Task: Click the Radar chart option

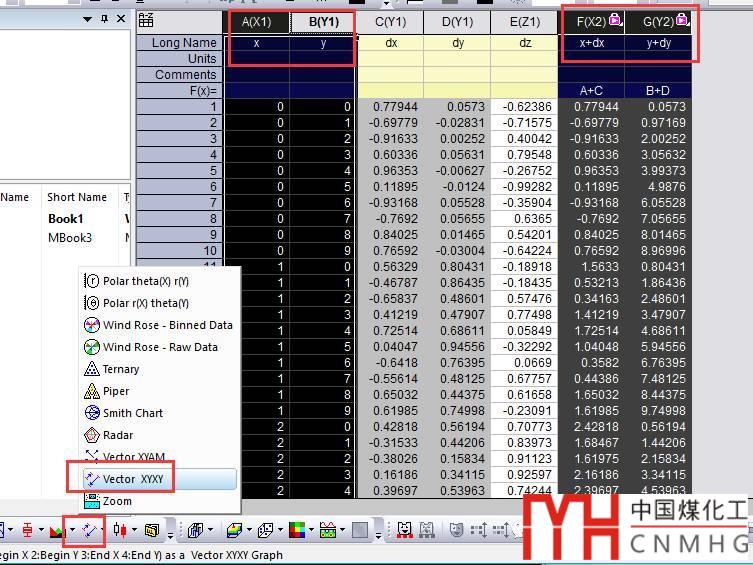Action: [117, 435]
